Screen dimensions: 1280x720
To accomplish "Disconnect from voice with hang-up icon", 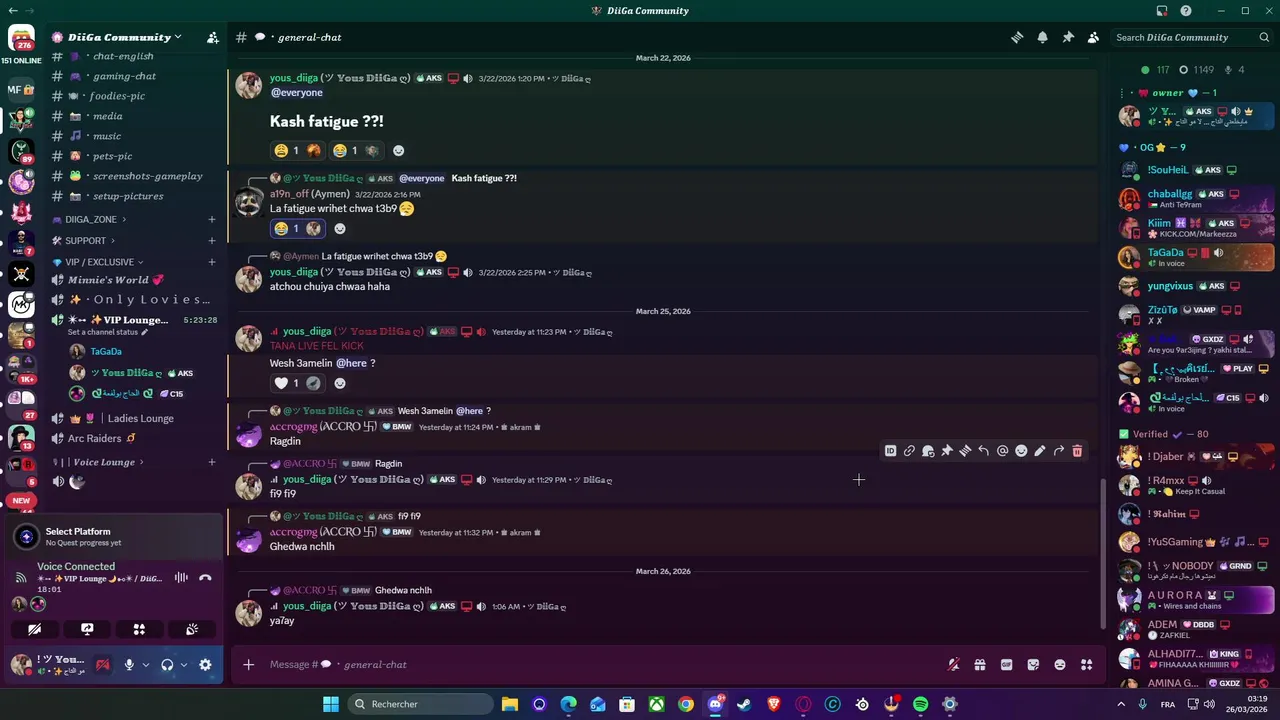I will click(x=205, y=577).
